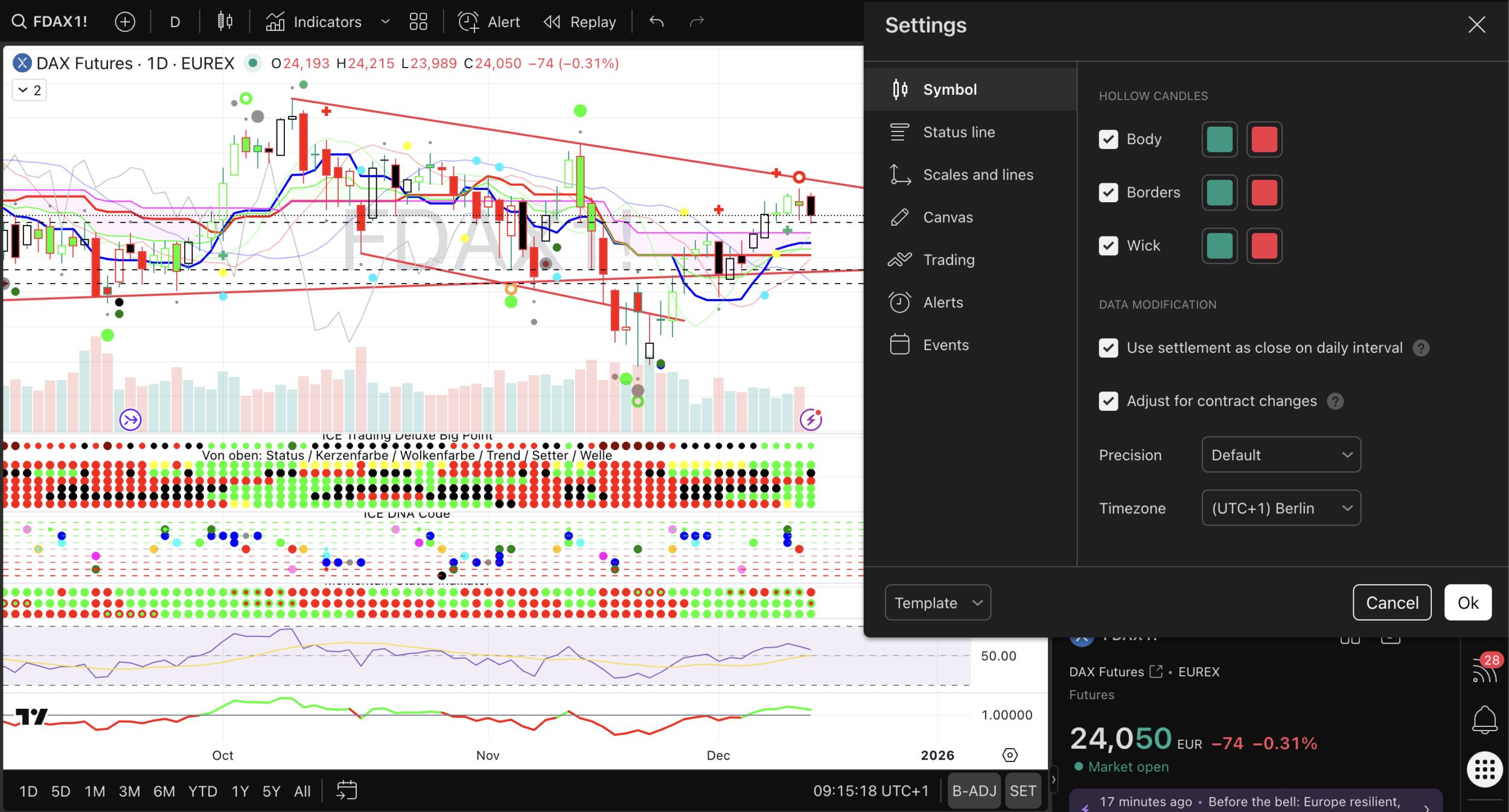
Task: Open chart settings gear near 2026
Action: click(1010, 755)
